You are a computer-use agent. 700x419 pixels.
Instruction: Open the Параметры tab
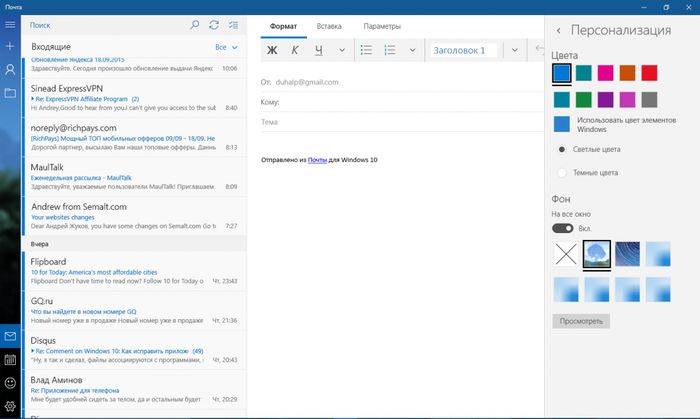click(x=382, y=24)
